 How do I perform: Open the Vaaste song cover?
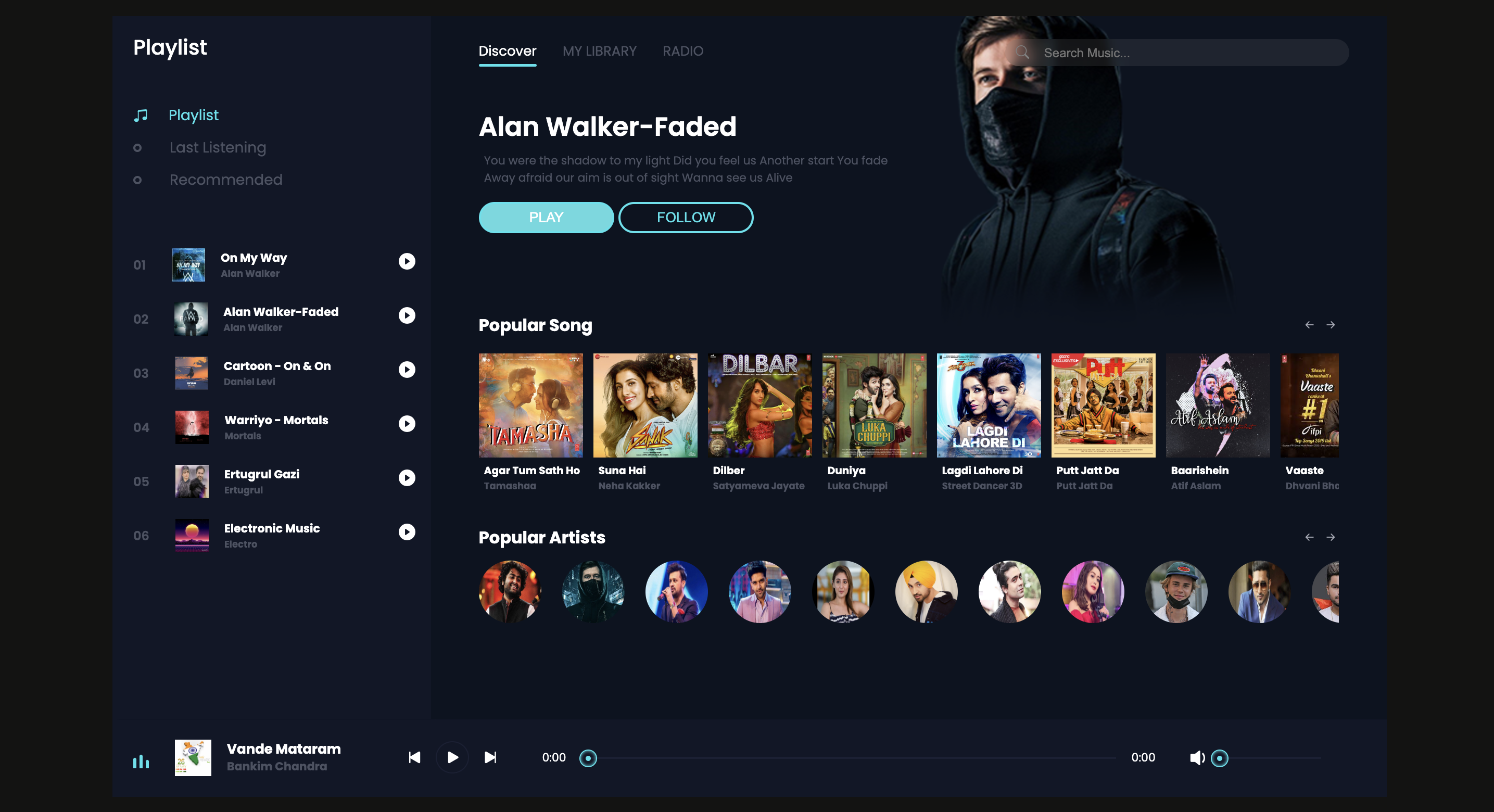click(x=1310, y=405)
